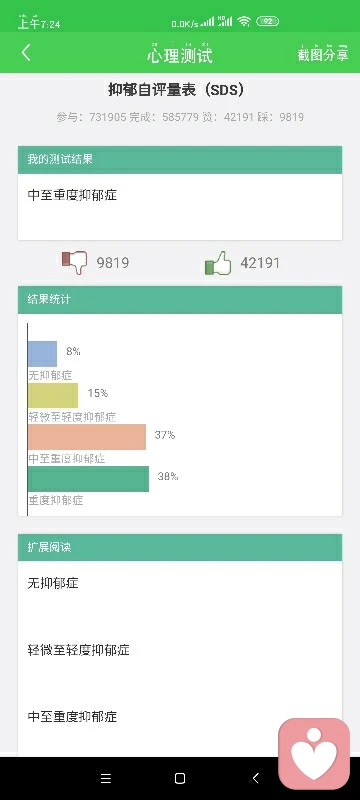Tap Android home square button

[x=179, y=778]
